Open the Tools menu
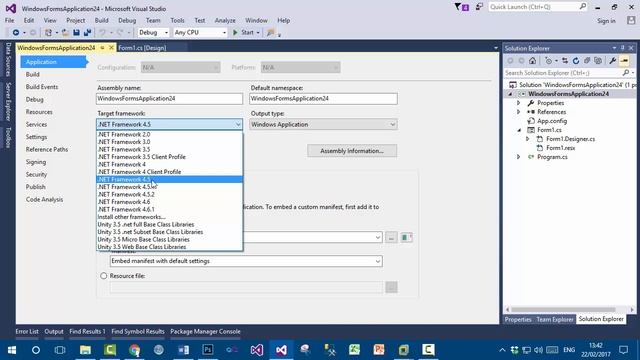640x360 pixels. pos(177,20)
